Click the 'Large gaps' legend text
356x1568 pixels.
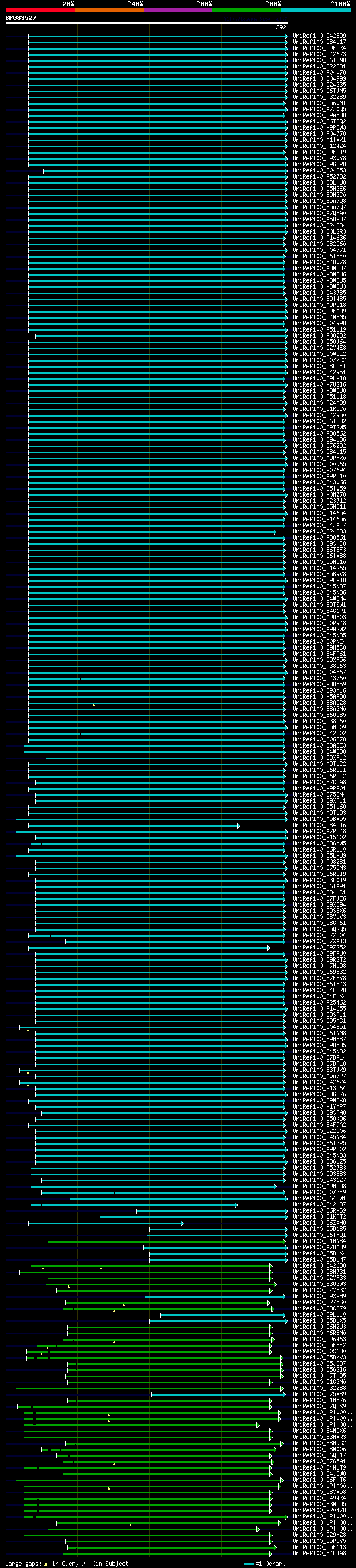coord(23,1564)
